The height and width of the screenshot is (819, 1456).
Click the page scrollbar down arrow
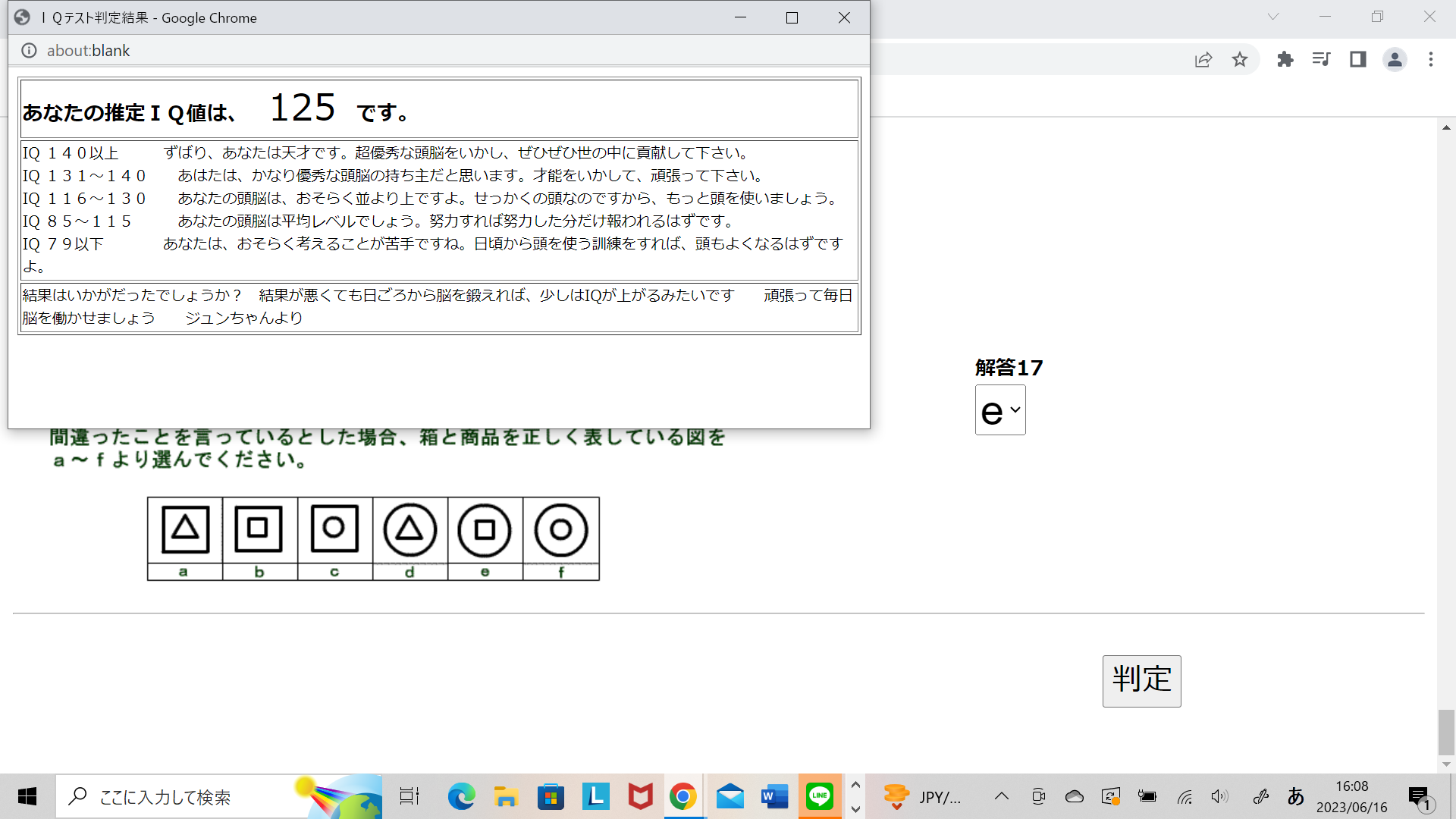tap(1446, 764)
